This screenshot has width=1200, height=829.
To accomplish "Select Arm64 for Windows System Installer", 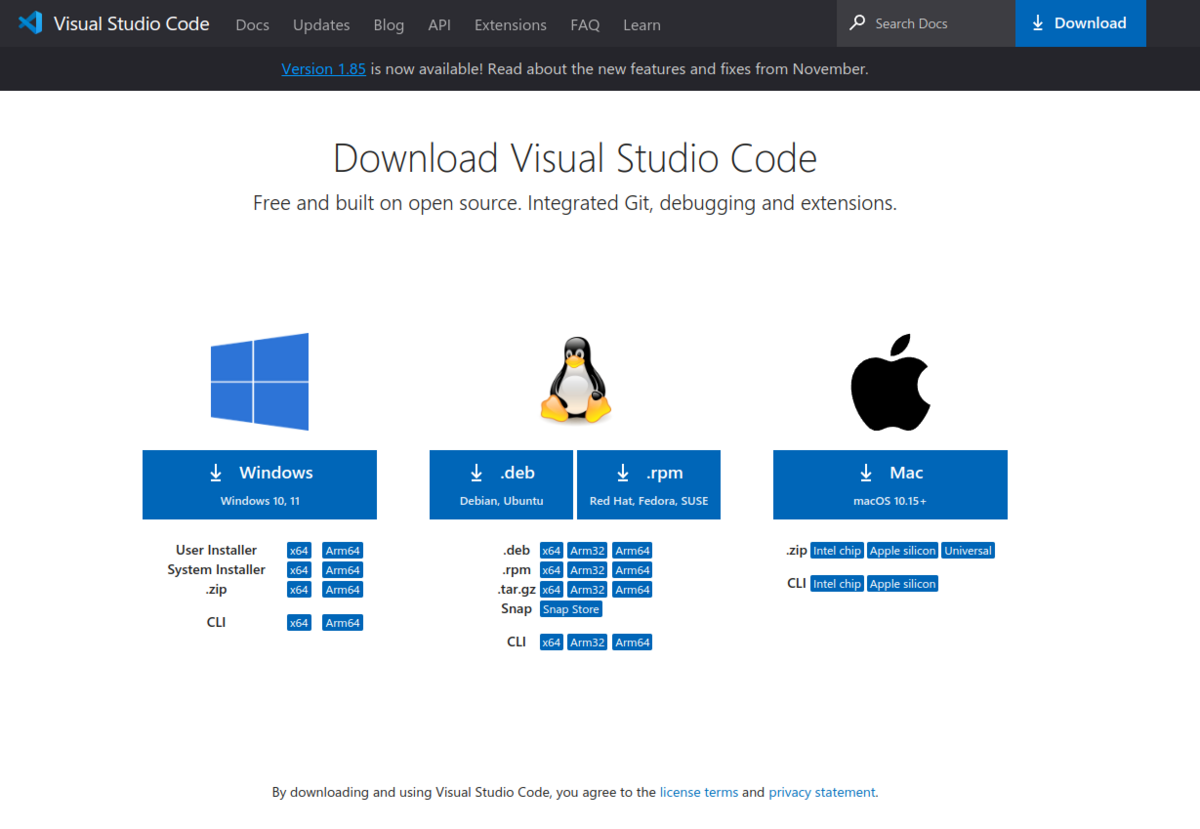I will coord(342,570).
